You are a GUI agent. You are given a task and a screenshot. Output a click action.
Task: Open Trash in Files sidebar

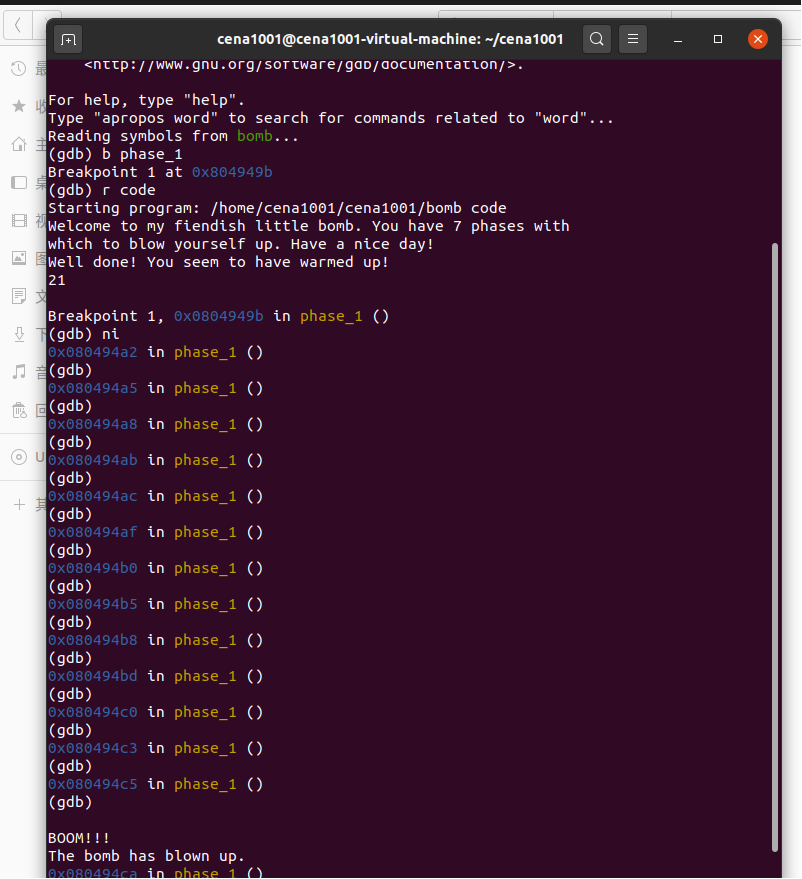click(19, 410)
